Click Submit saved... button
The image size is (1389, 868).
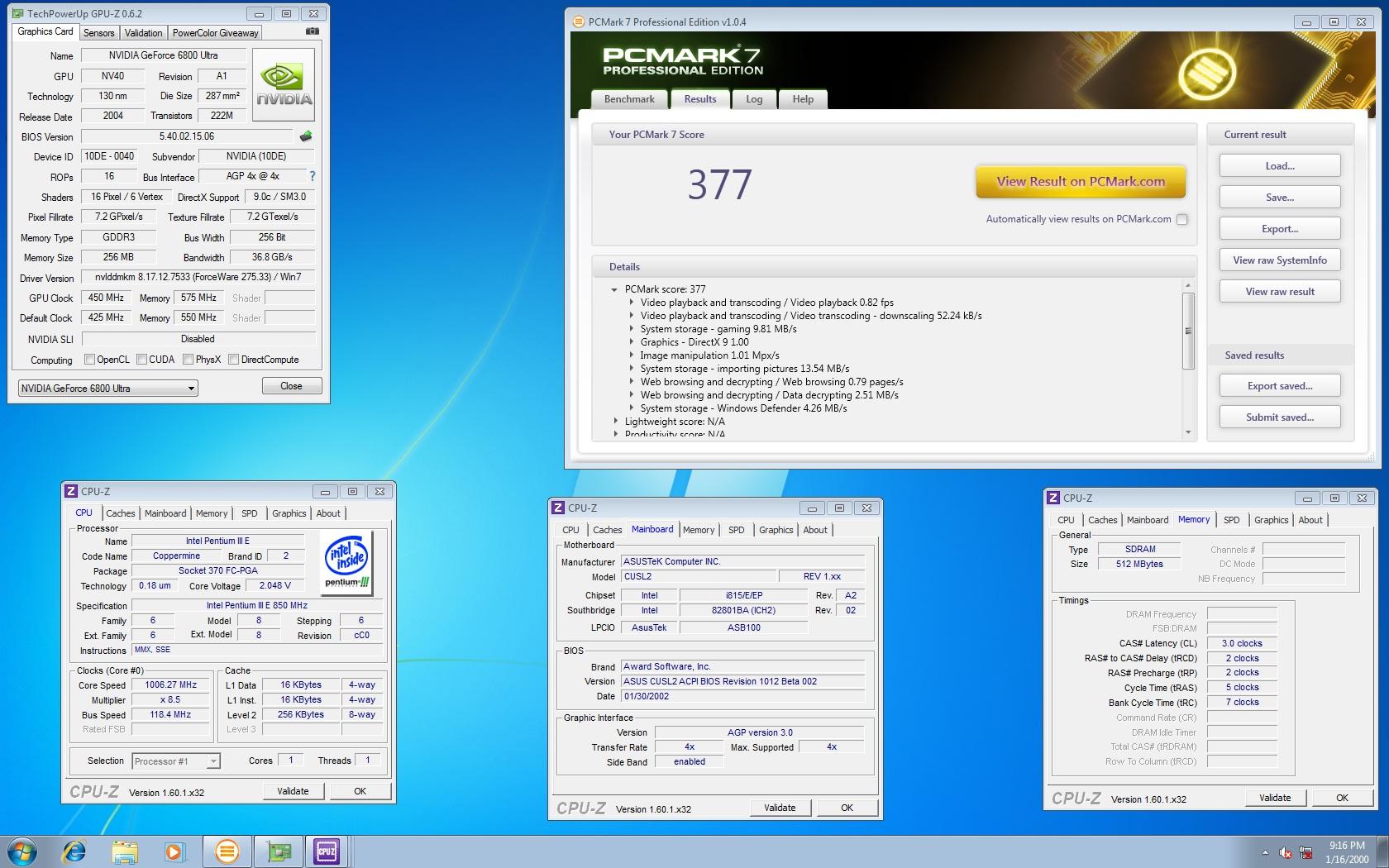pyautogui.click(x=1280, y=417)
